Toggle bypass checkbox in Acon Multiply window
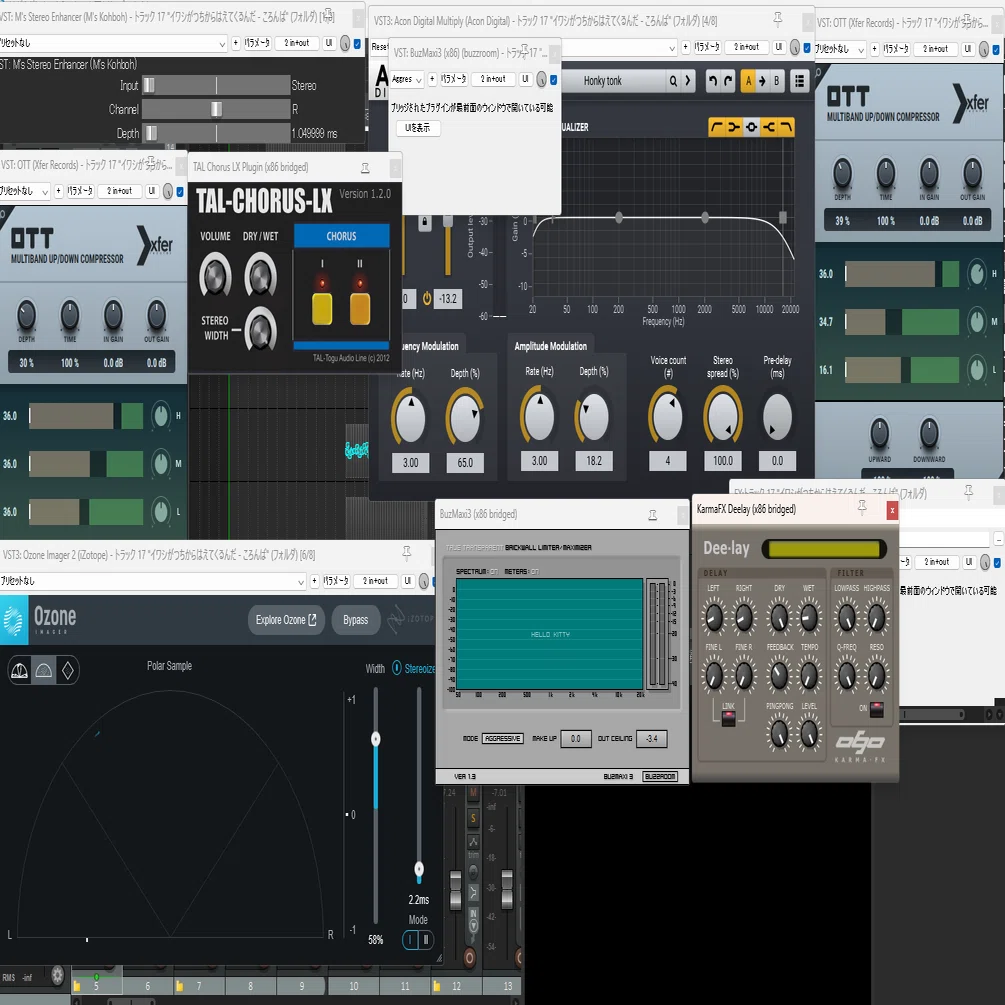 [x=807, y=47]
